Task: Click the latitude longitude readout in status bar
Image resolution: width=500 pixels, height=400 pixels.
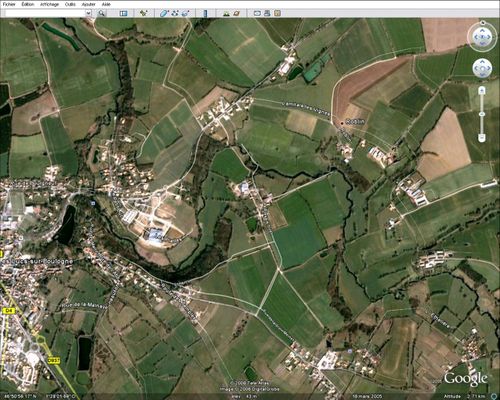Action: point(39,396)
